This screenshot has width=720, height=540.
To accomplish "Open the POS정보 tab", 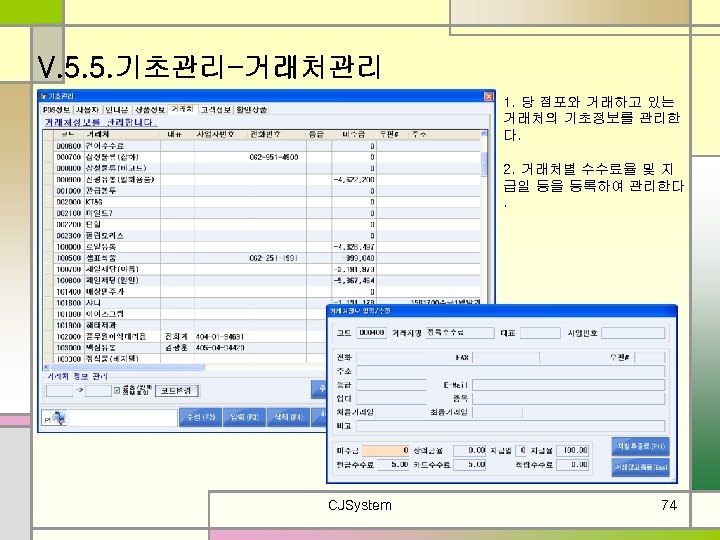I will point(56,110).
